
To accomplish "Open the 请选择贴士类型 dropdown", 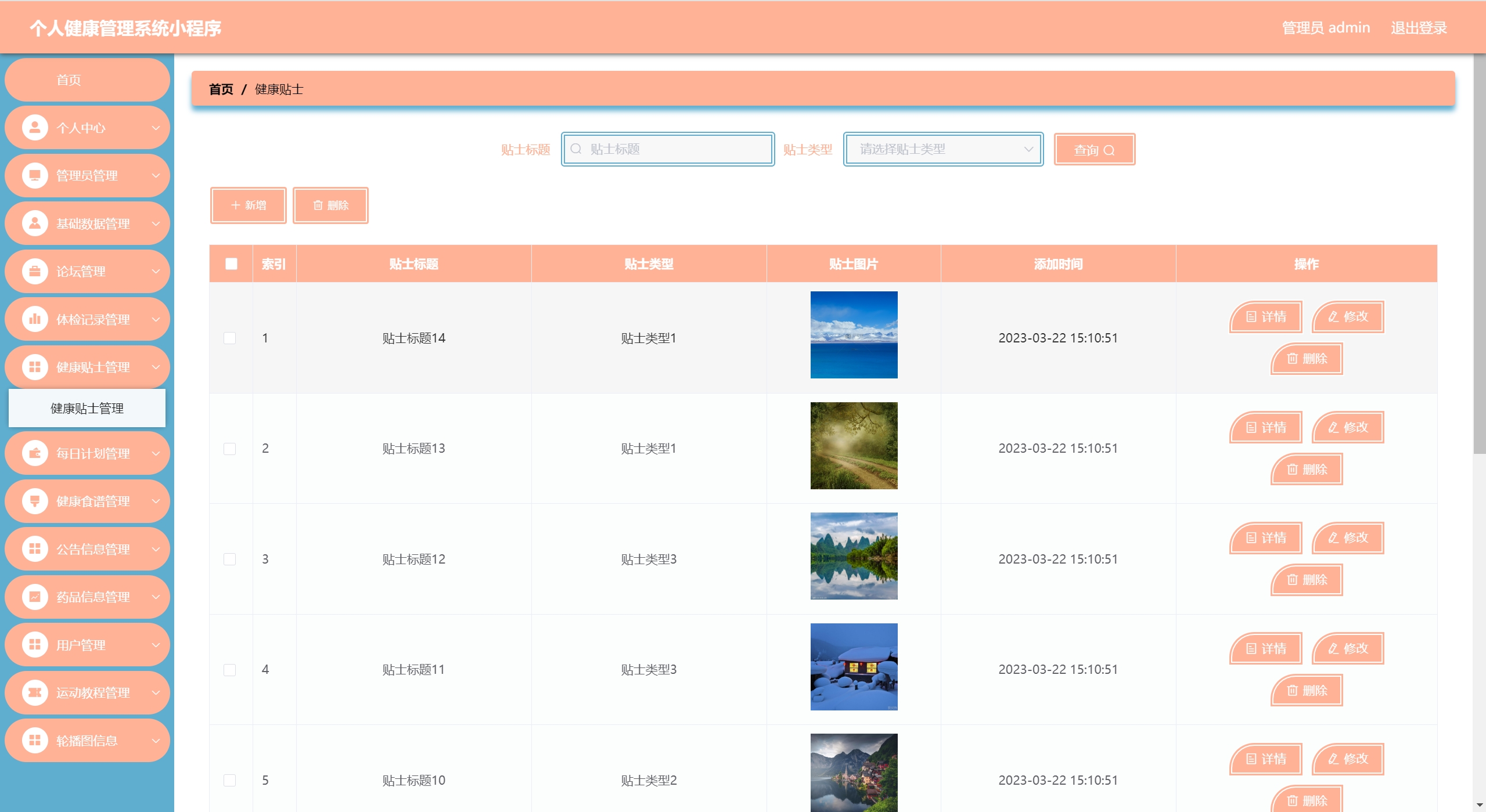I will [943, 149].
